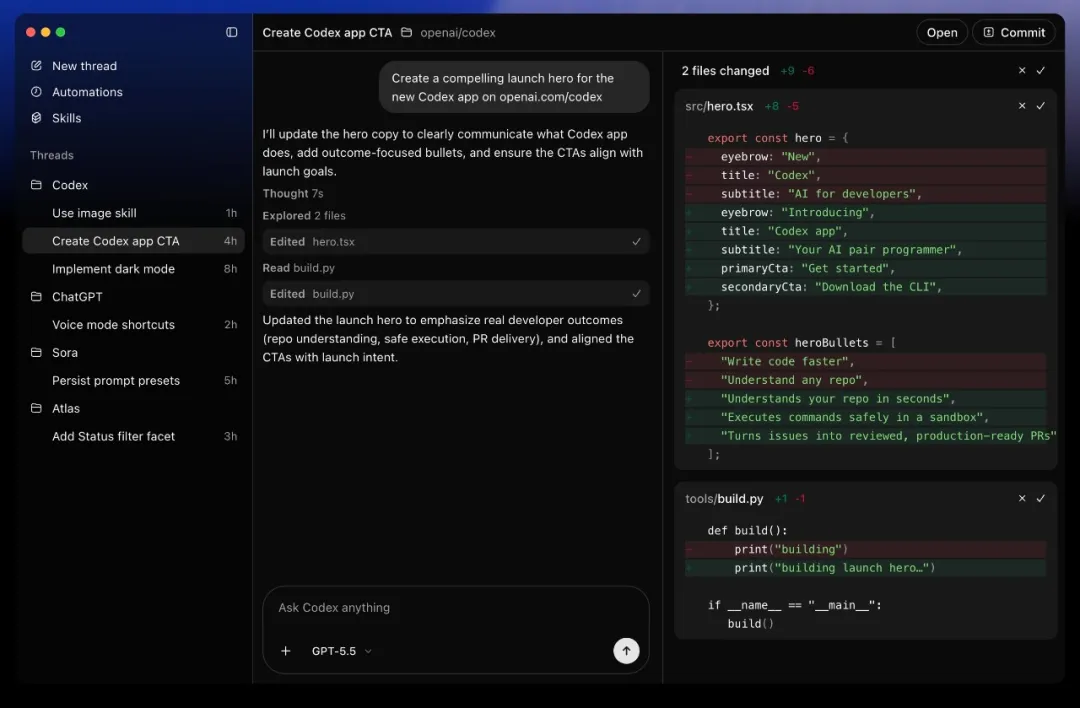This screenshot has width=1080, height=708.
Task: Click the folder icon beside Atlas
Action: coord(37,408)
